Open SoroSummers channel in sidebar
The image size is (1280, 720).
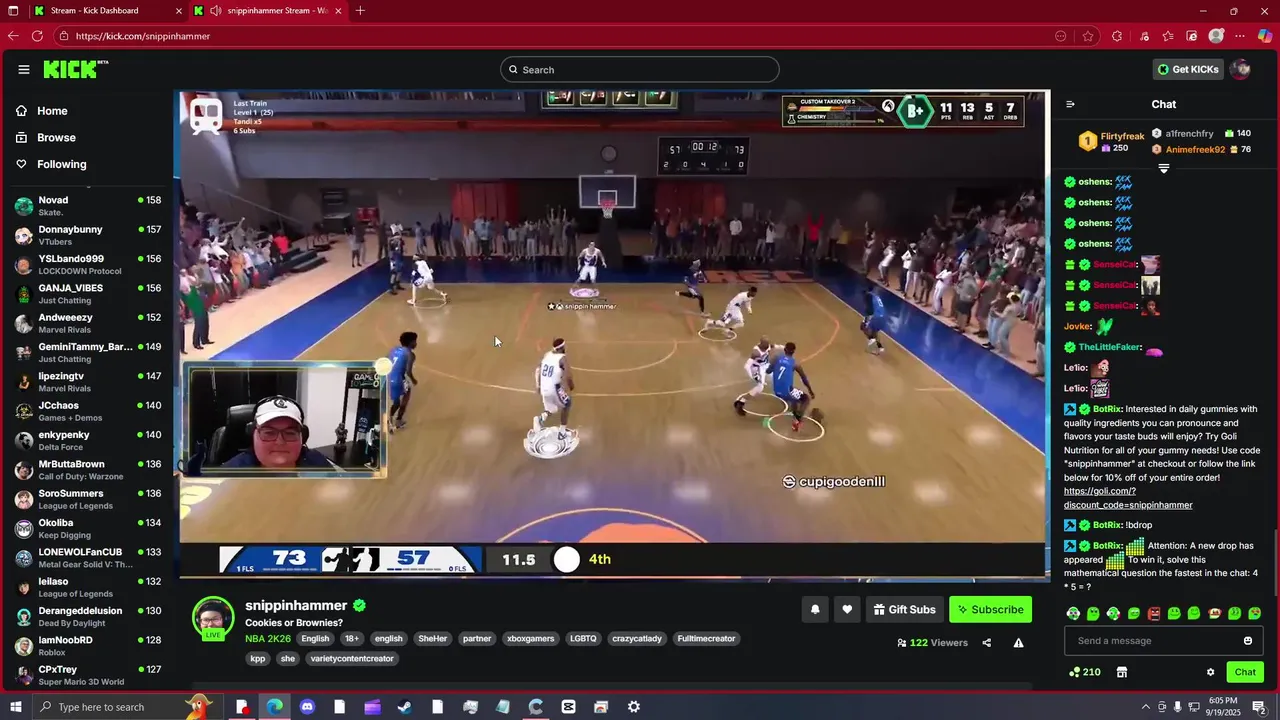click(x=88, y=499)
